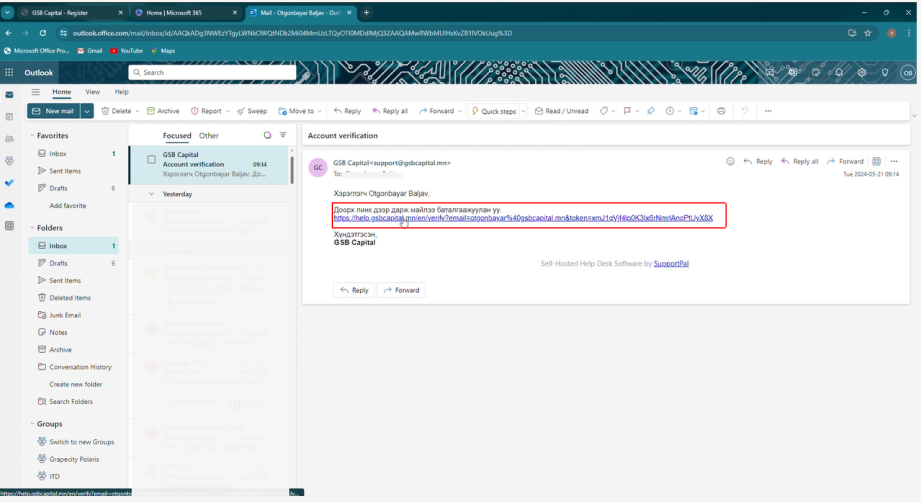The width and height of the screenshot is (921, 502).
Task: Click in the Outlook Search box
Action: pos(212,72)
